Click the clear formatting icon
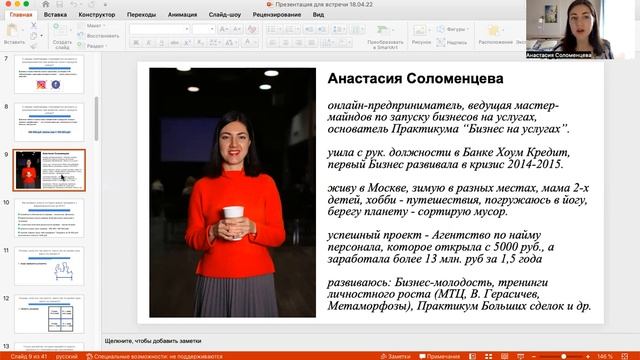This screenshot has height=360, width=640. (252, 29)
